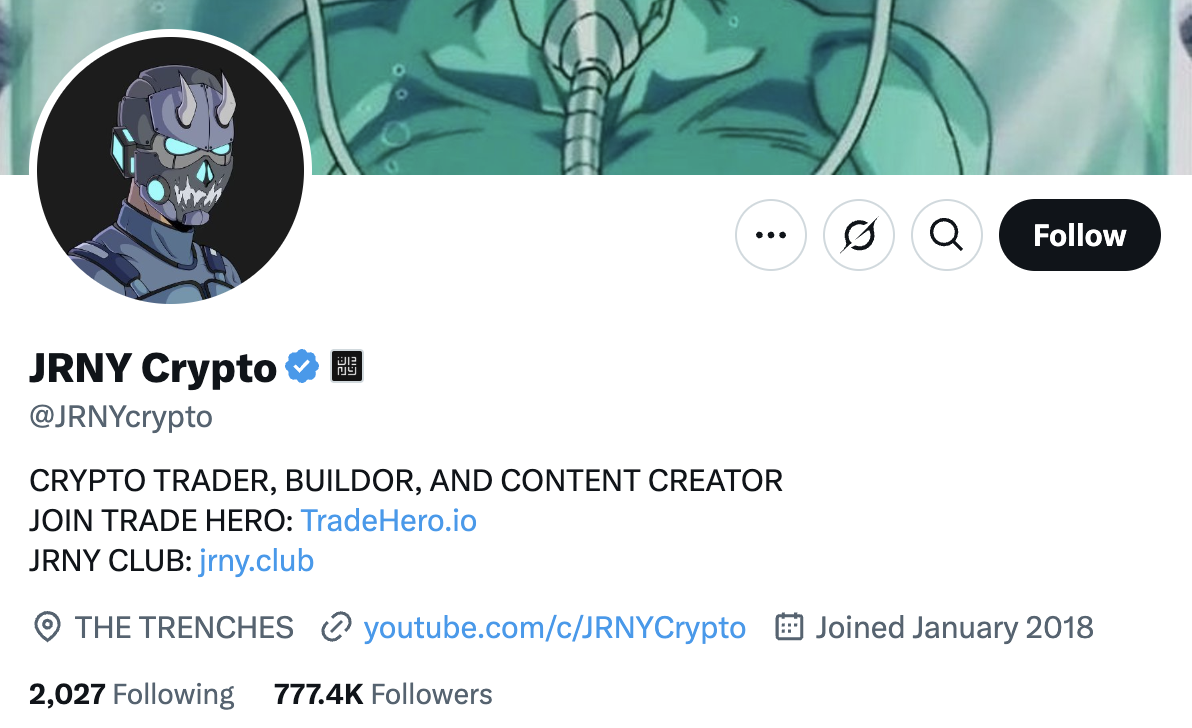Viewport: 1192px width, 728px height.
Task: Click the JRNY Crypto display name
Action: point(152,367)
